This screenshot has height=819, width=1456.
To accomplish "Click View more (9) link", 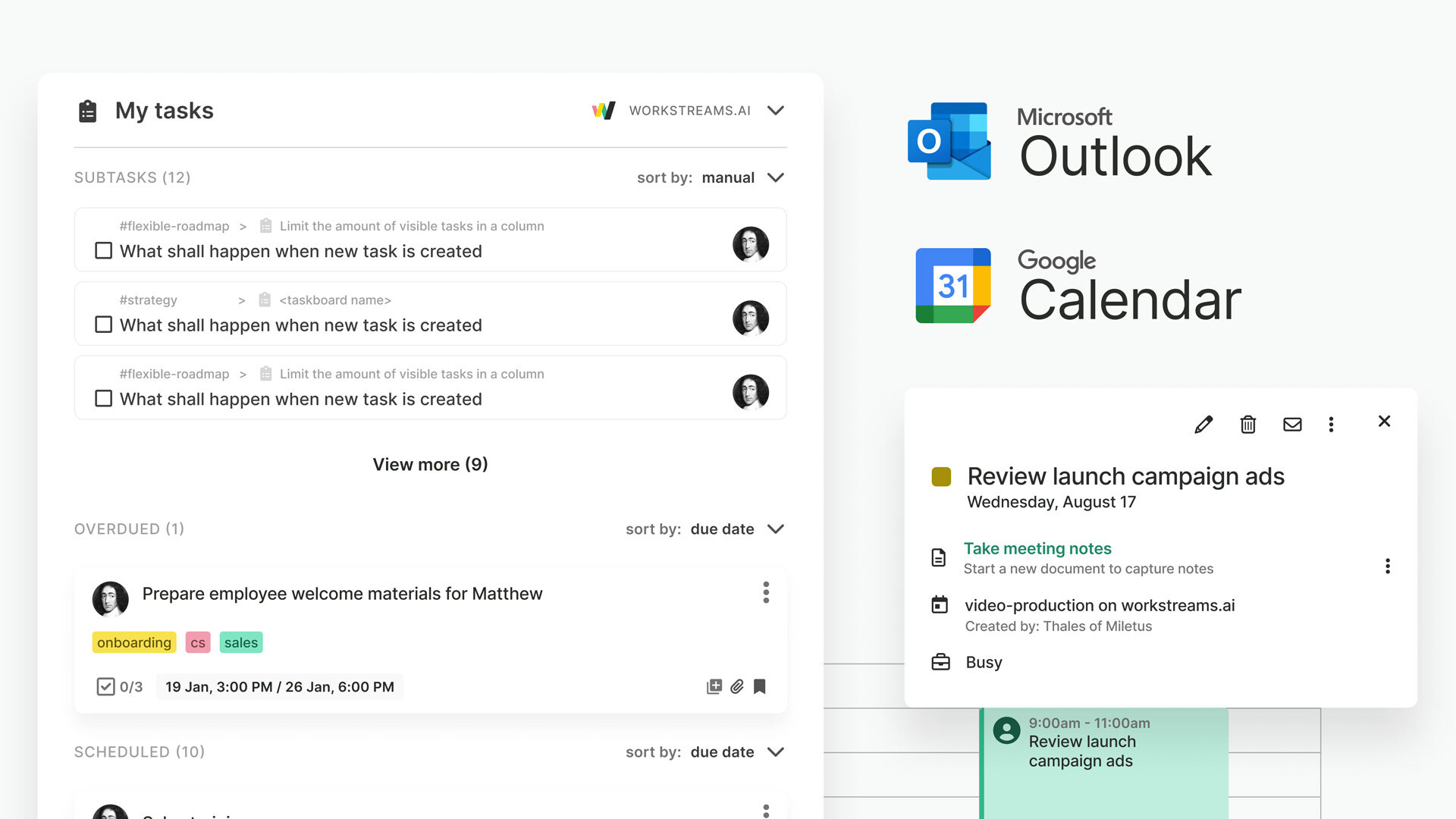I will point(430,464).
